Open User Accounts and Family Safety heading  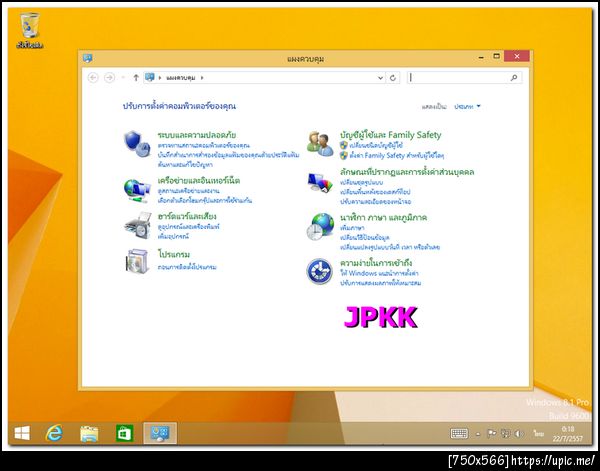(391, 135)
